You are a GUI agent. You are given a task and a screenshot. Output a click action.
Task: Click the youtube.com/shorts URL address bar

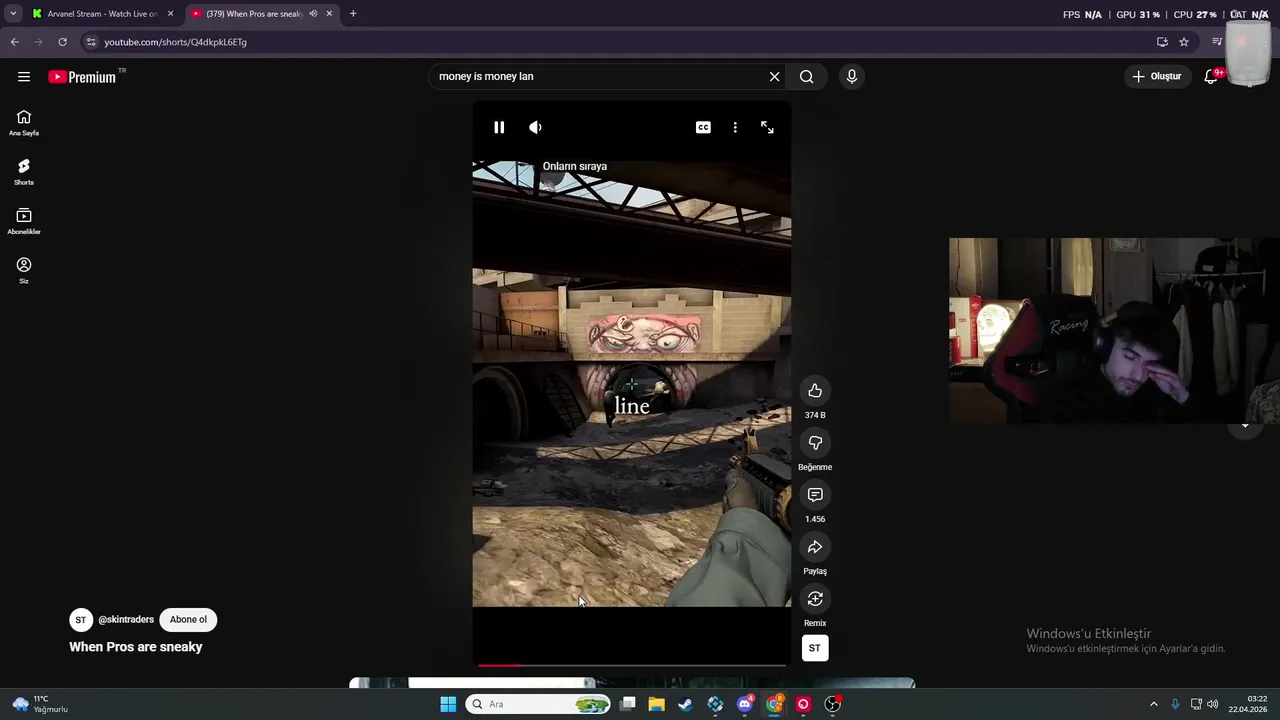pyautogui.click(x=620, y=42)
